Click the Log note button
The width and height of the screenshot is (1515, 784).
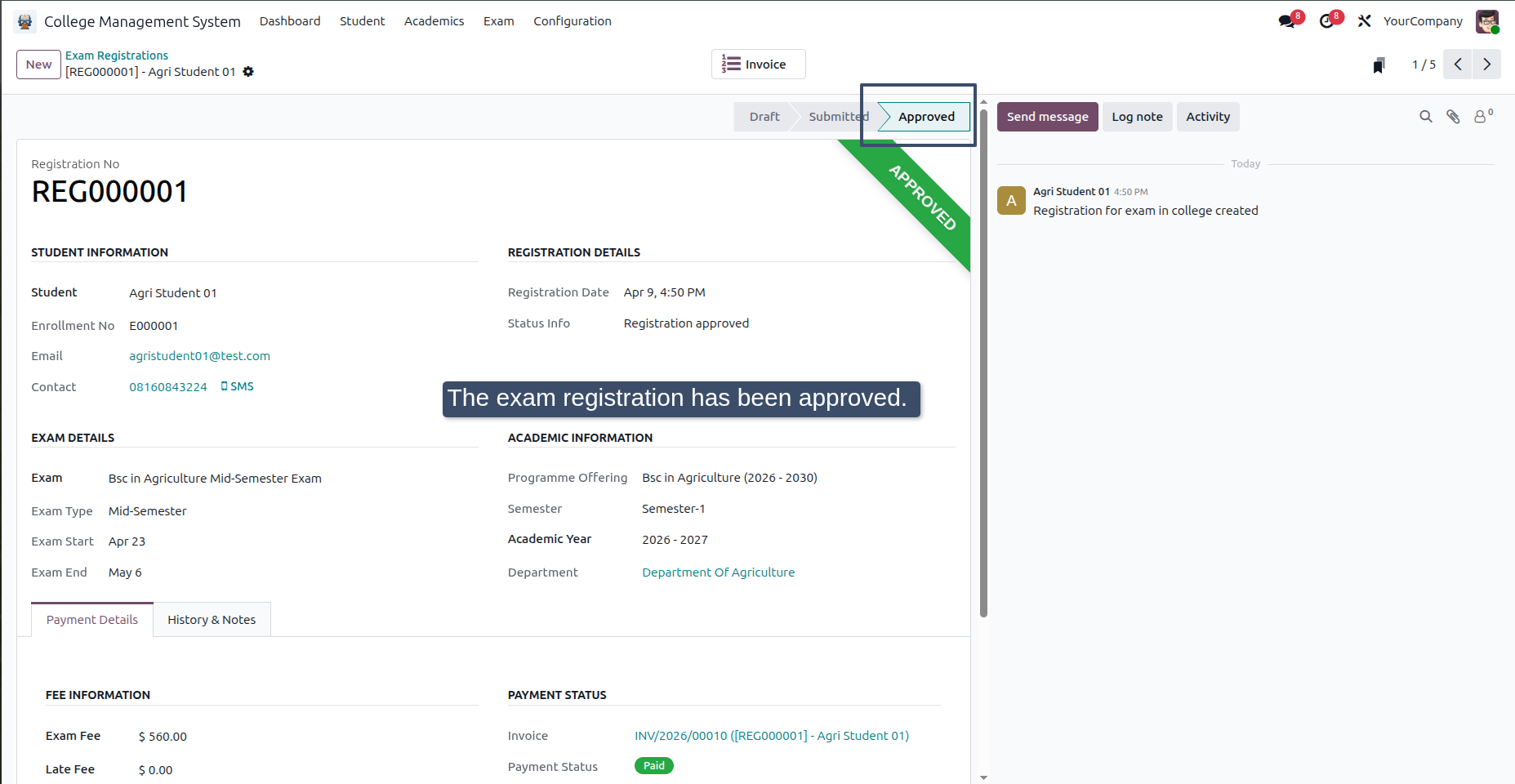(x=1137, y=117)
